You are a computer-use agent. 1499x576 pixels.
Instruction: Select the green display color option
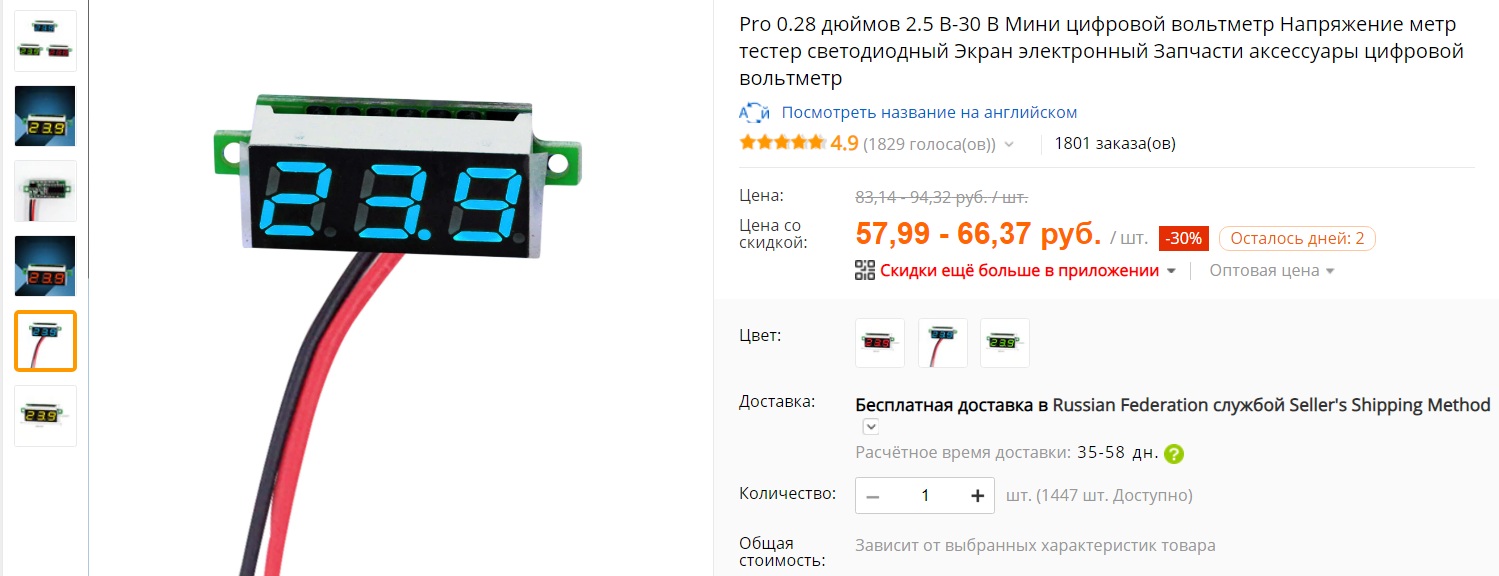(x=1005, y=343)
